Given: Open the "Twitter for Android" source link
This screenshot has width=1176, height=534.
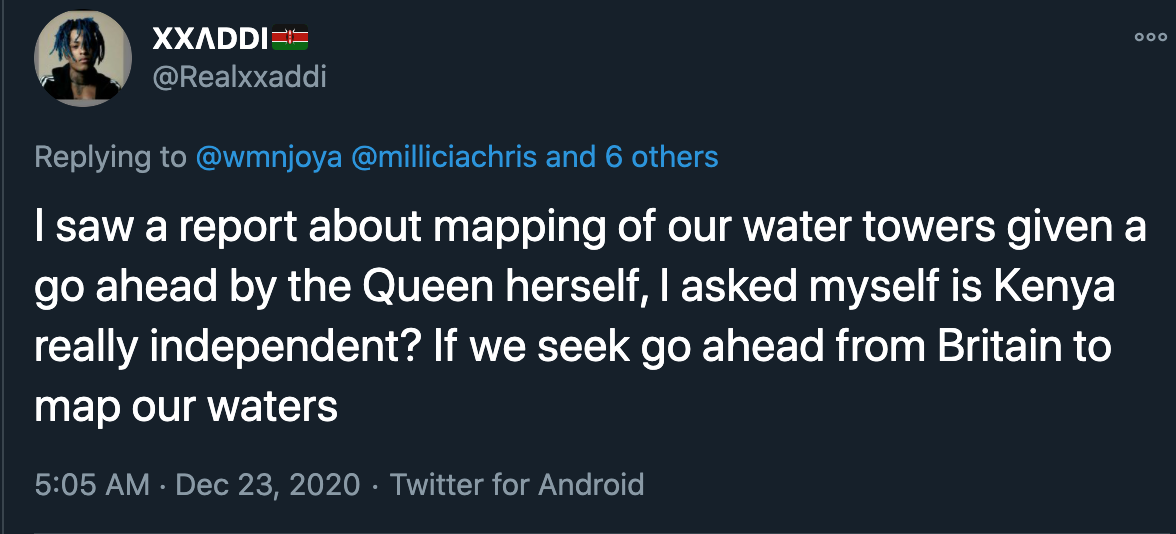Looking at the screenshot, I should pos(517,485).
